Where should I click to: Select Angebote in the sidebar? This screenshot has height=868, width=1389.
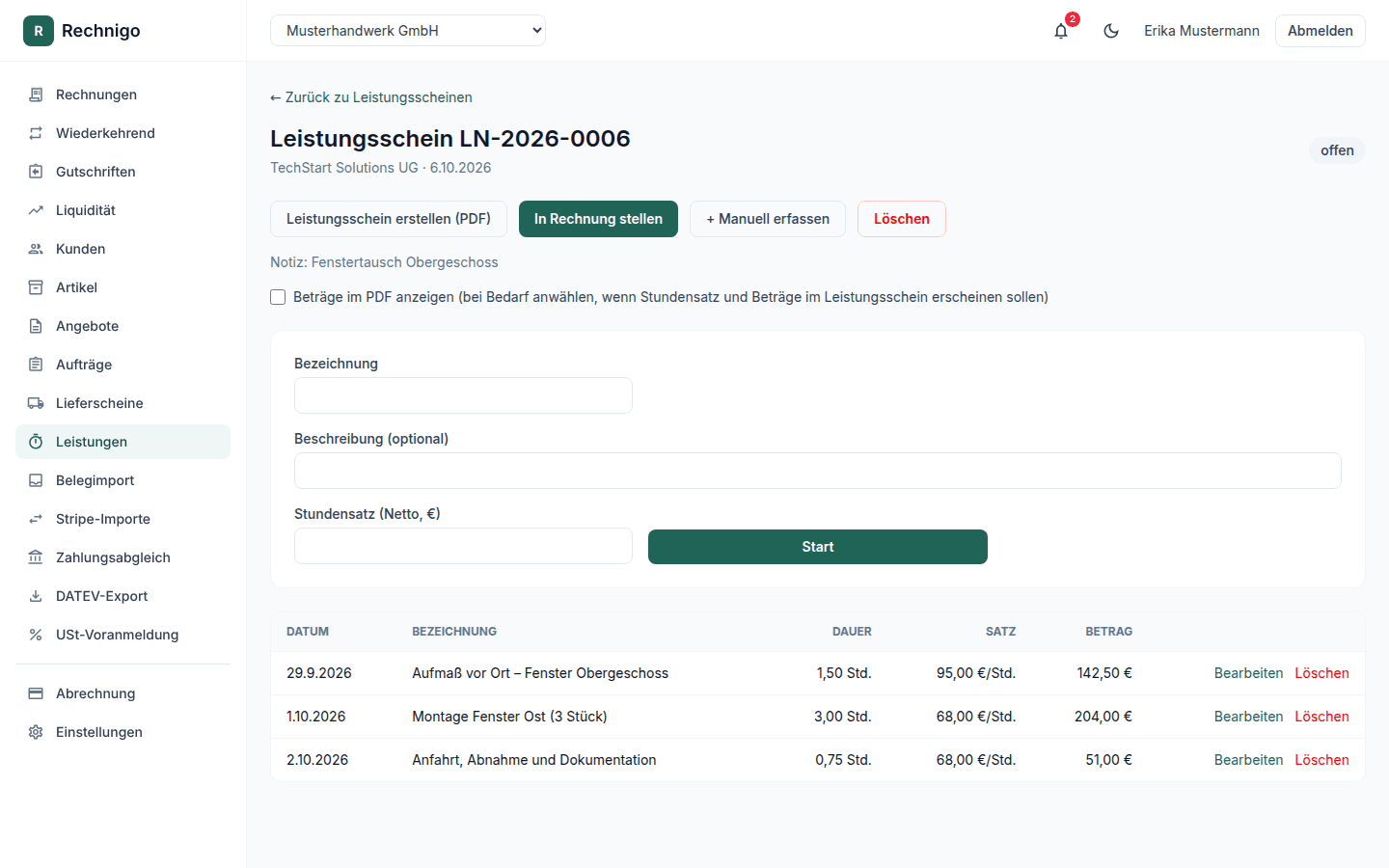(123, 326)
